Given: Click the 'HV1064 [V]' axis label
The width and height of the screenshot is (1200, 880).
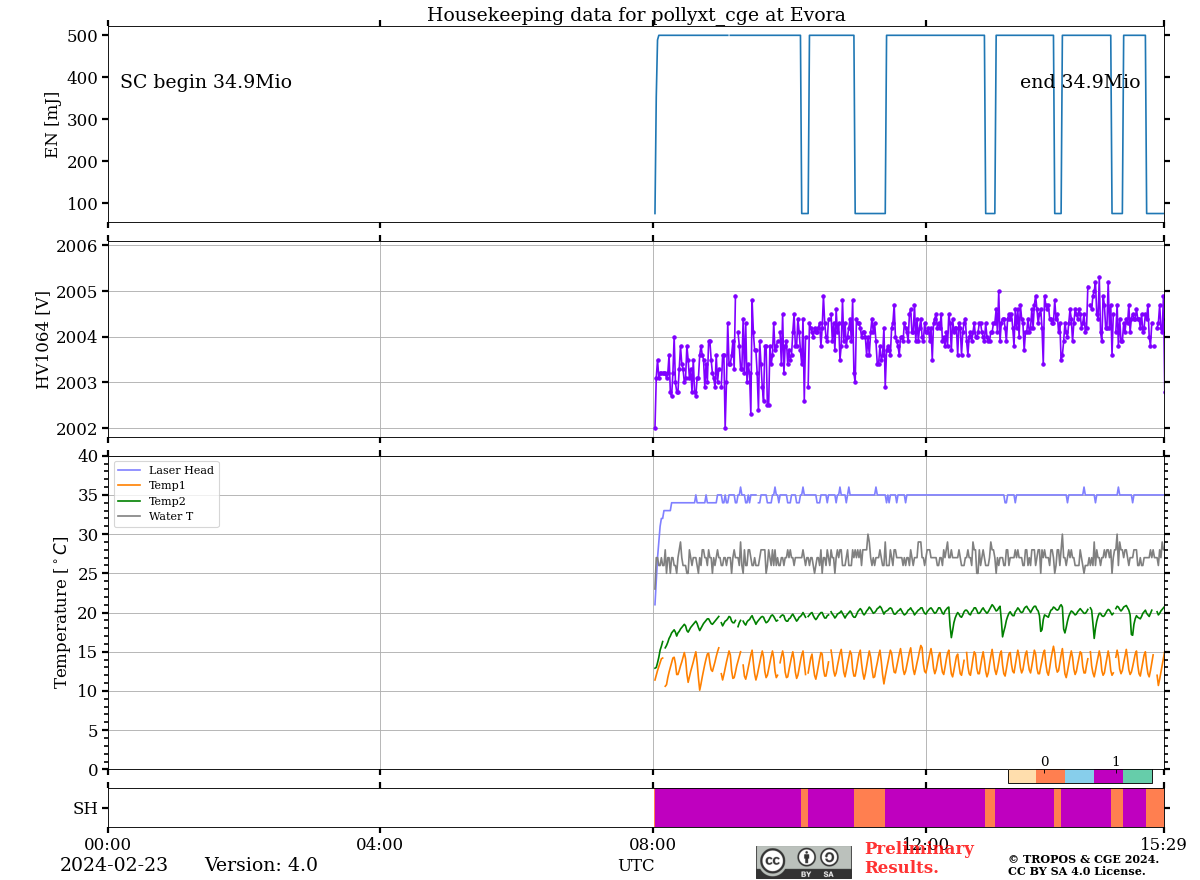Looking at the screenshot, I should coord(43,340).
